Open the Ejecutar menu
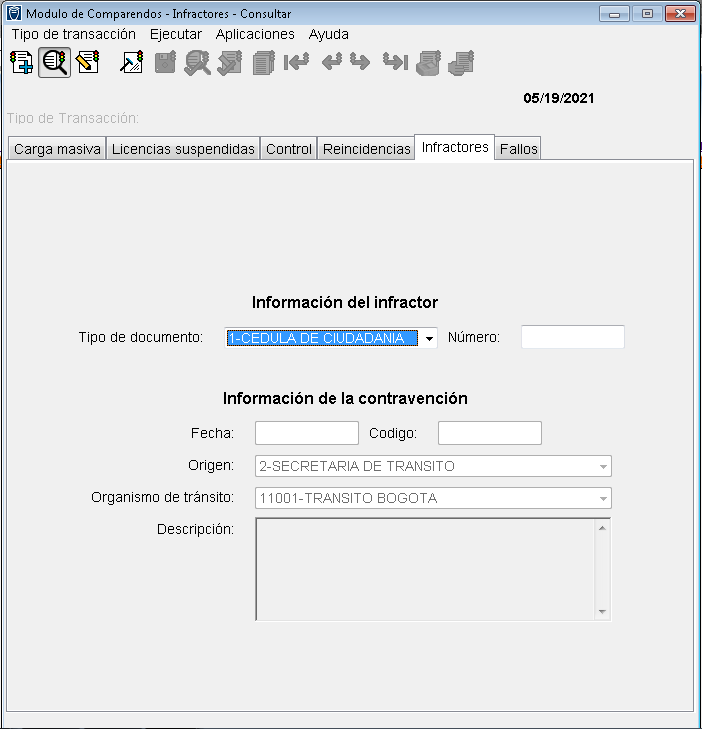Viewport: 702px width, 729px height. 175,34
